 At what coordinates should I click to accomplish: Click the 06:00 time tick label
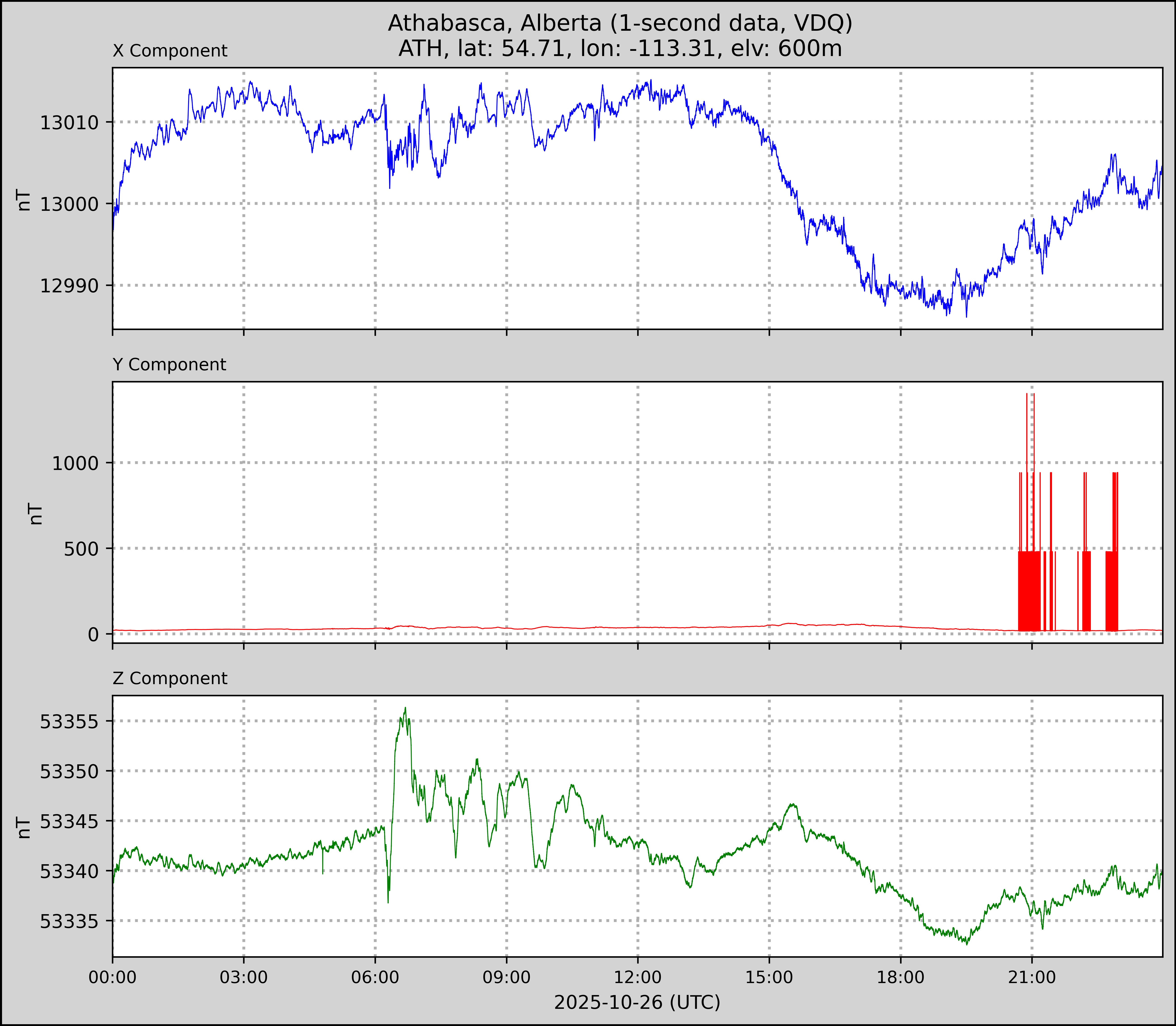pos(375,977)
